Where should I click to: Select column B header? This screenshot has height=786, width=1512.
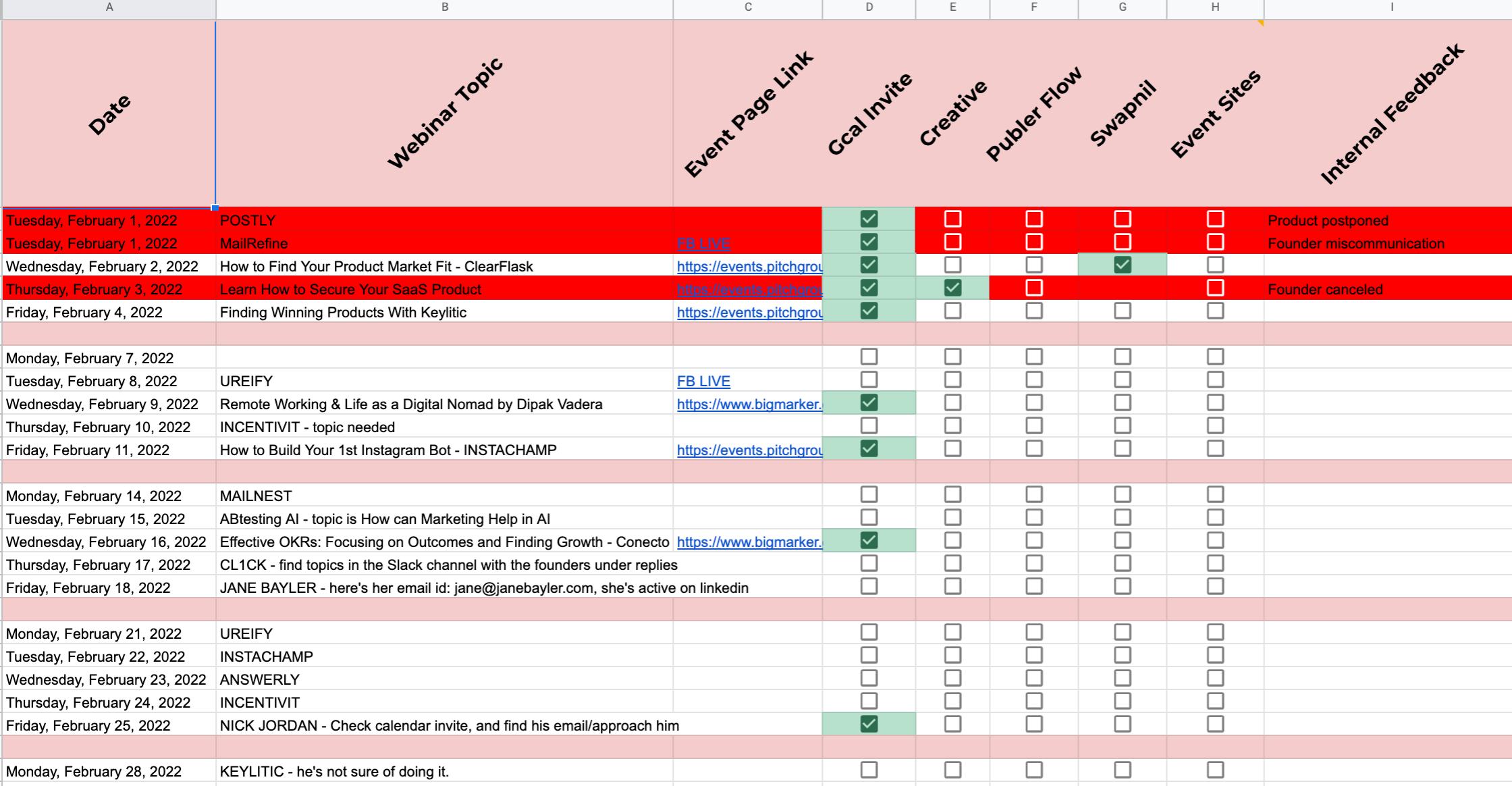444,8
